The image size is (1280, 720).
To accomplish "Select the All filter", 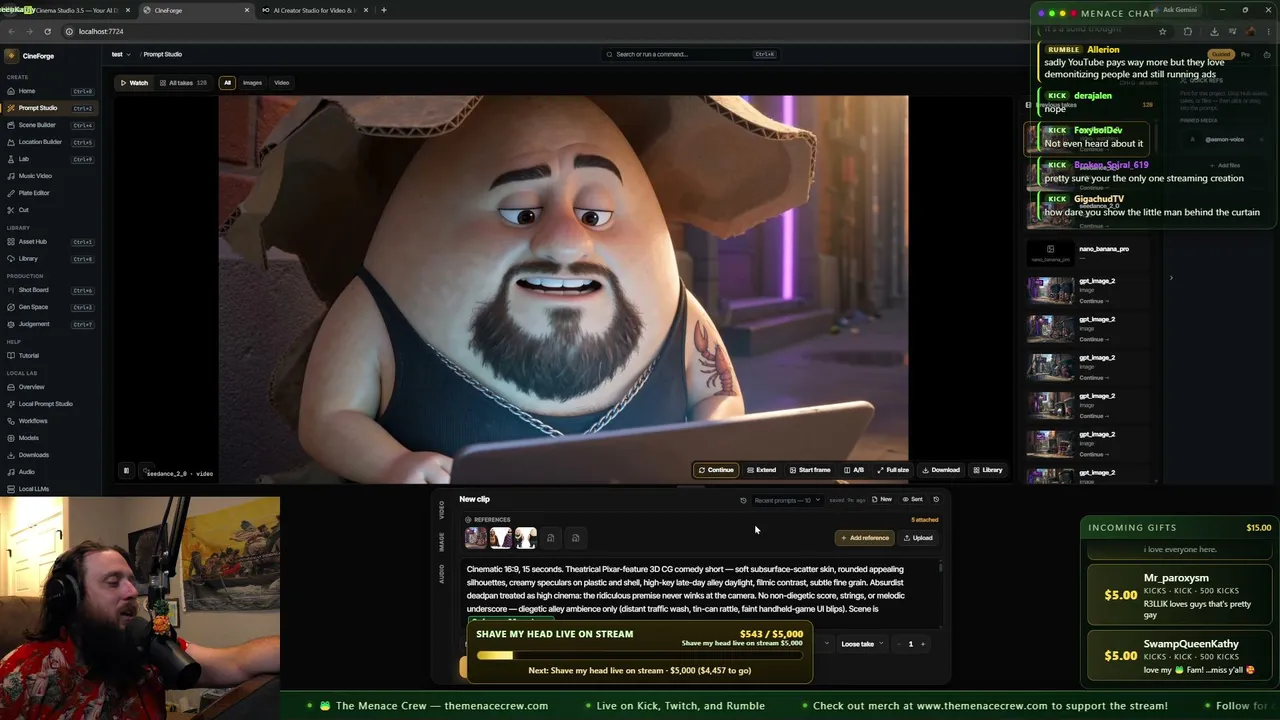I will click(227, 83).
